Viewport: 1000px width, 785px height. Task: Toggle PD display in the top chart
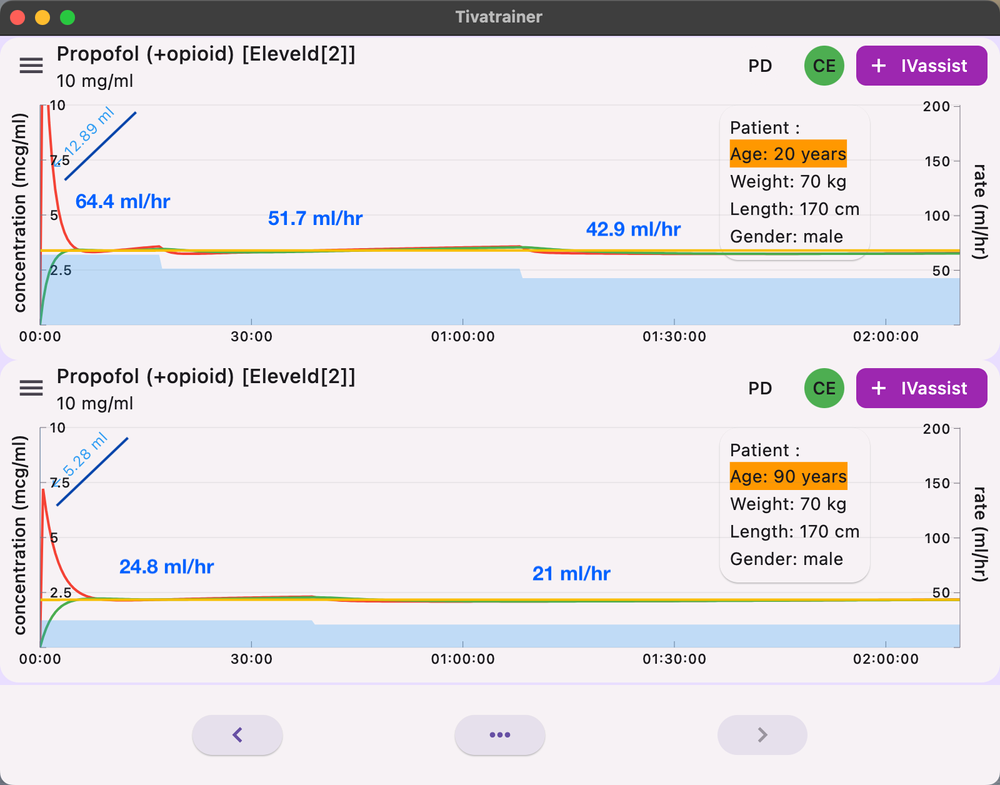coord(760,66)
